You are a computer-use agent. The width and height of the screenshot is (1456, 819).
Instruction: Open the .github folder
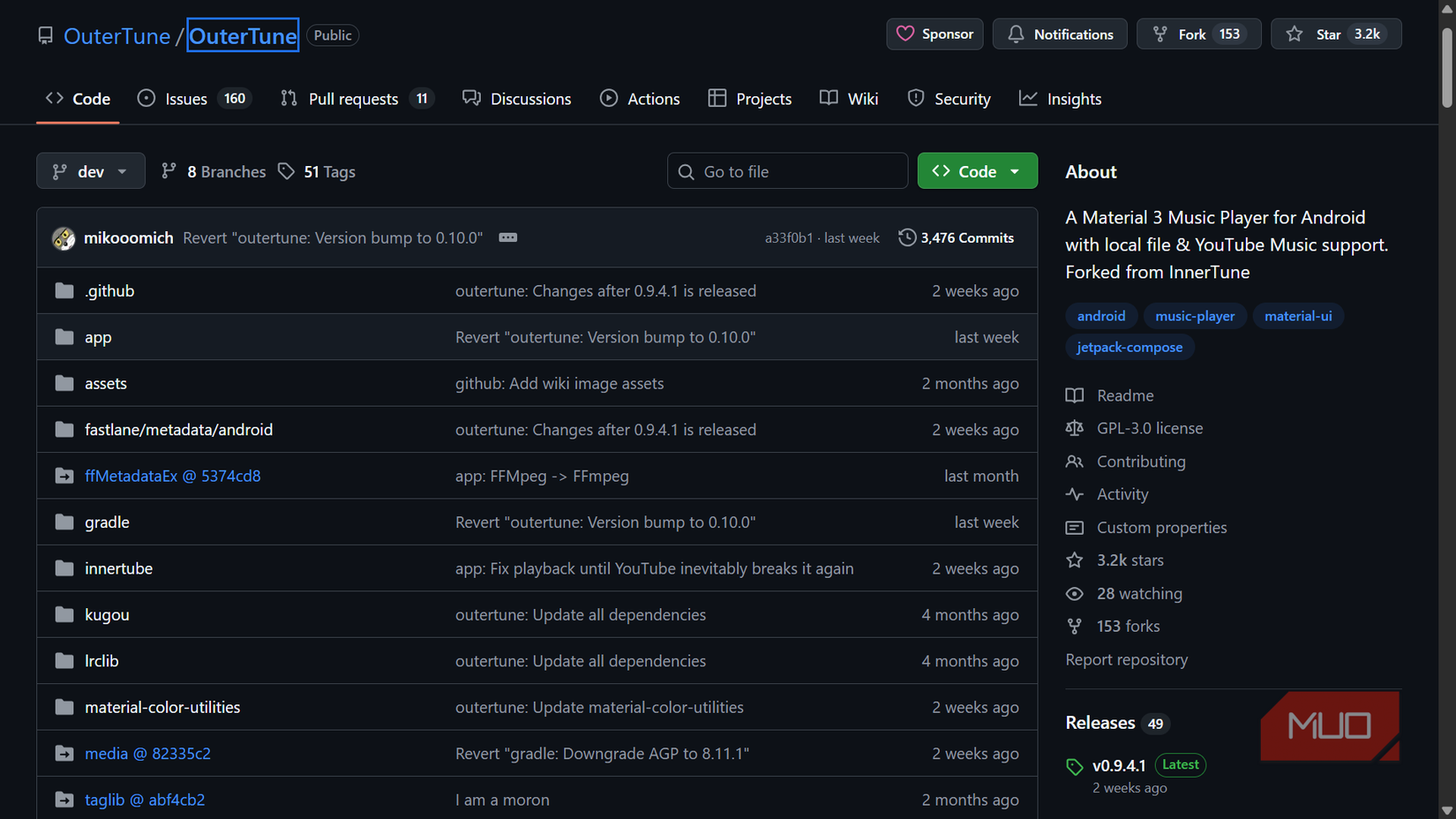point(109,290)
